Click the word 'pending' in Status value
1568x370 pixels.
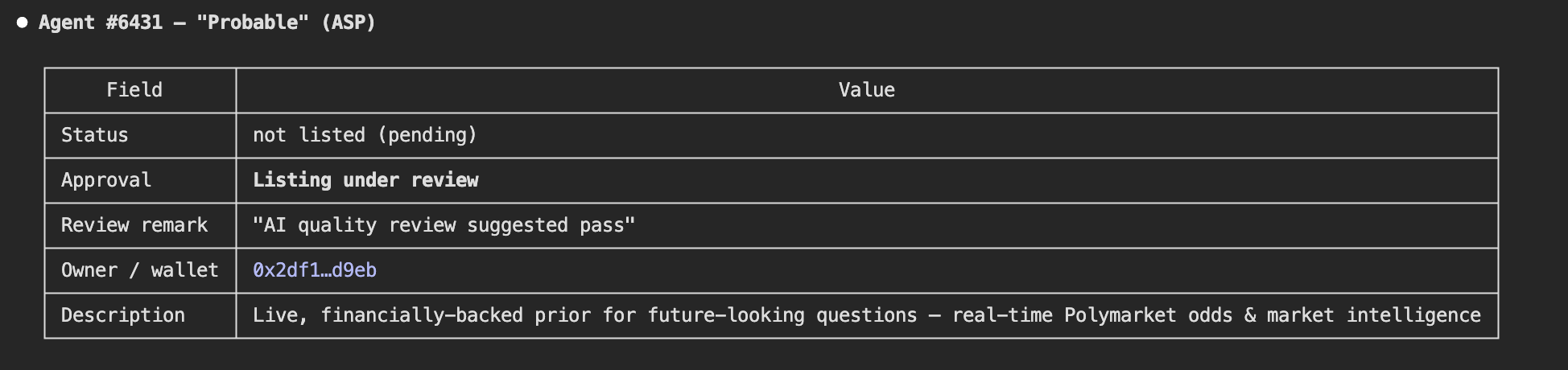pos(427,135)
